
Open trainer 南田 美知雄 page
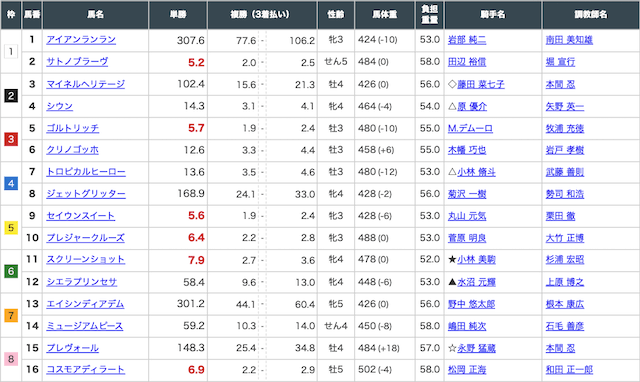point(569,40)
